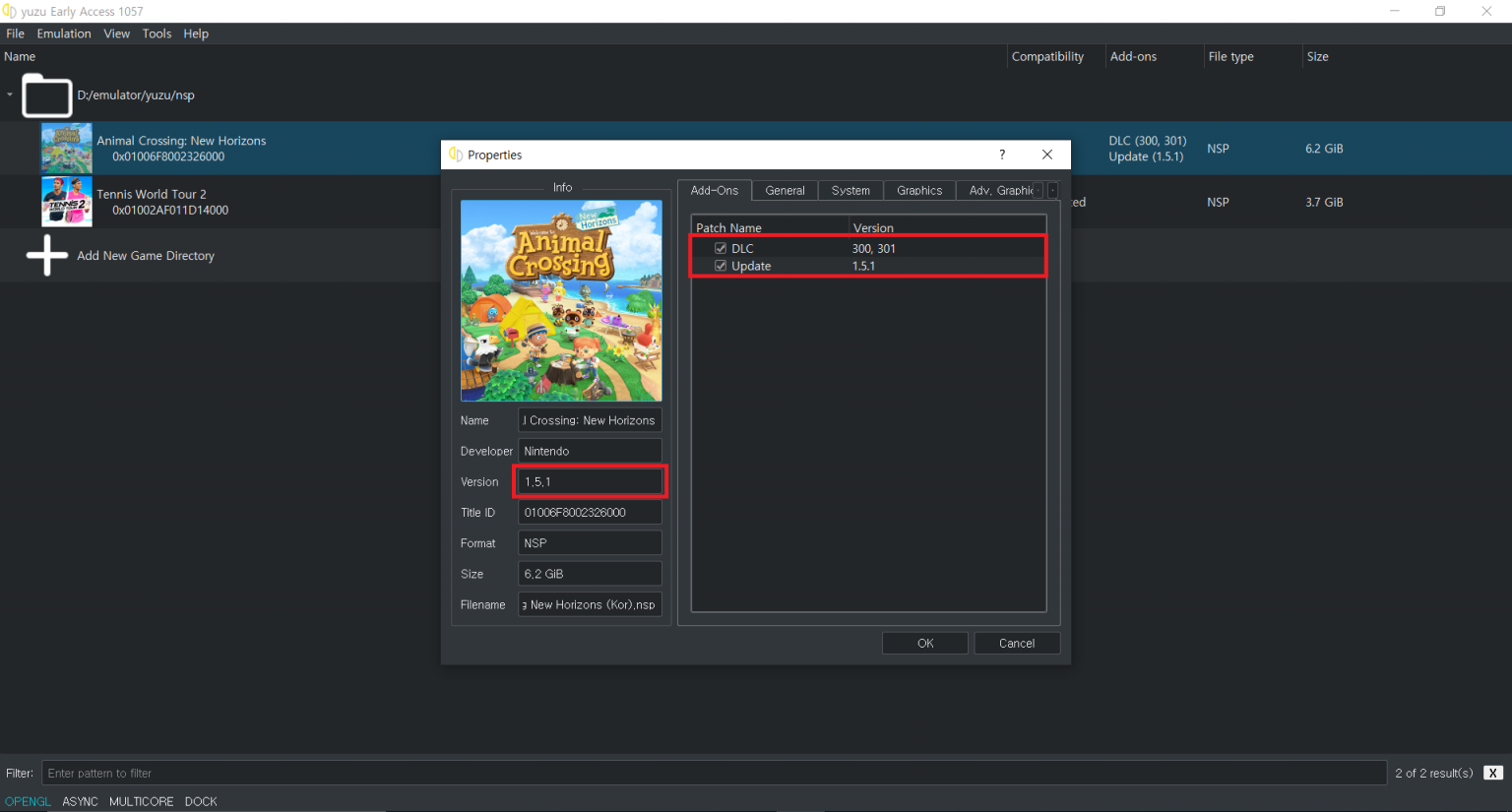Click the D:/emulator/yuzu/nsp path label
This screenshot has height=812, width=1512.
136,95
